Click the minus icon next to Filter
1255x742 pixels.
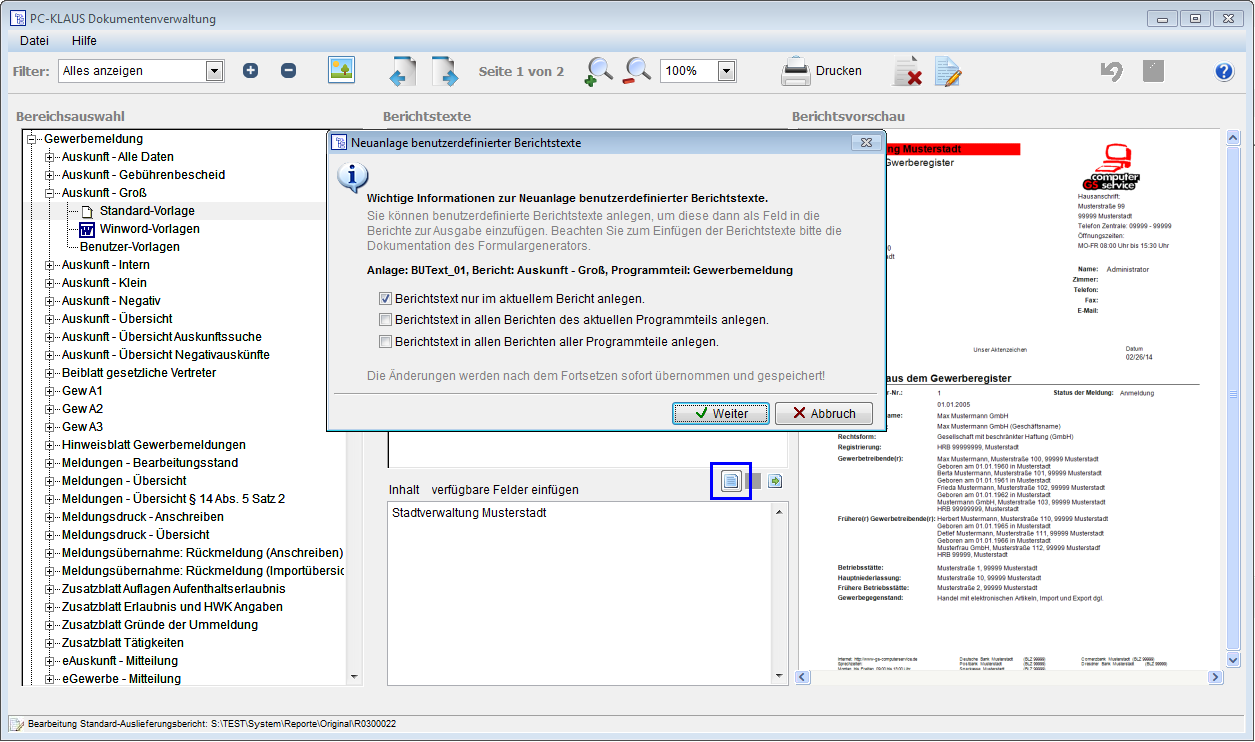point(288,71)
